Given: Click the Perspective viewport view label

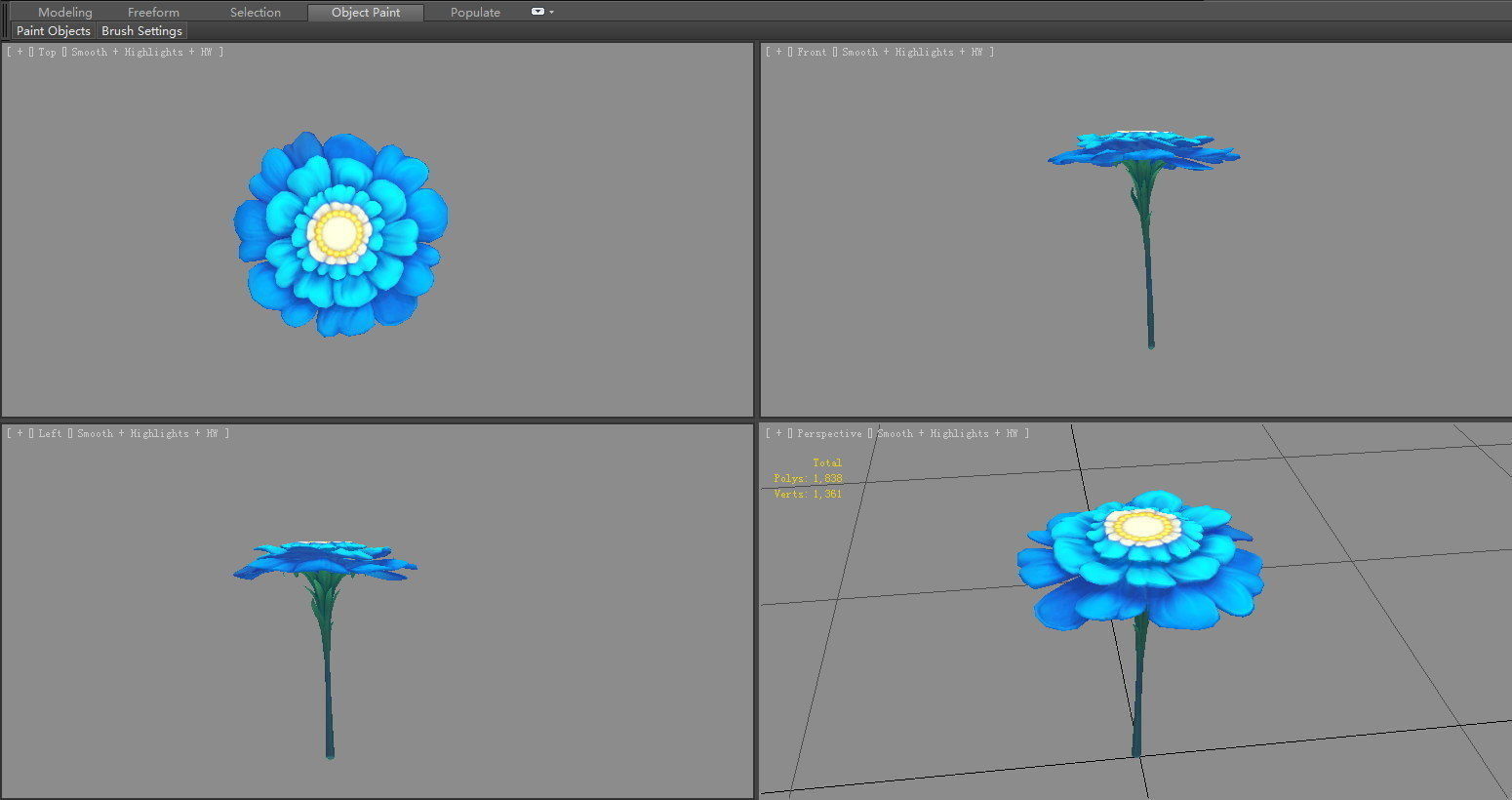Looking at the screenshot, I should coord(829,434).
